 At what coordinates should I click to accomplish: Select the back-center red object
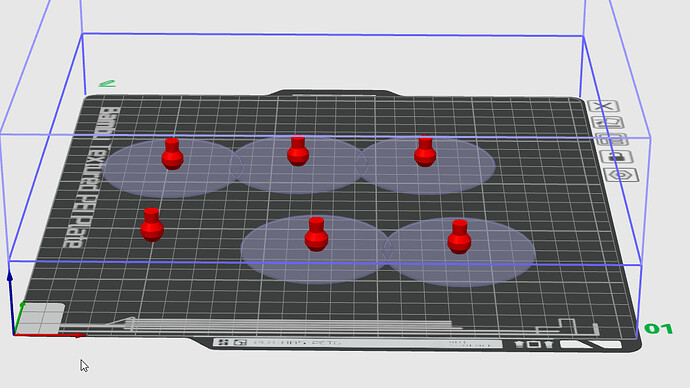point(298,151)
